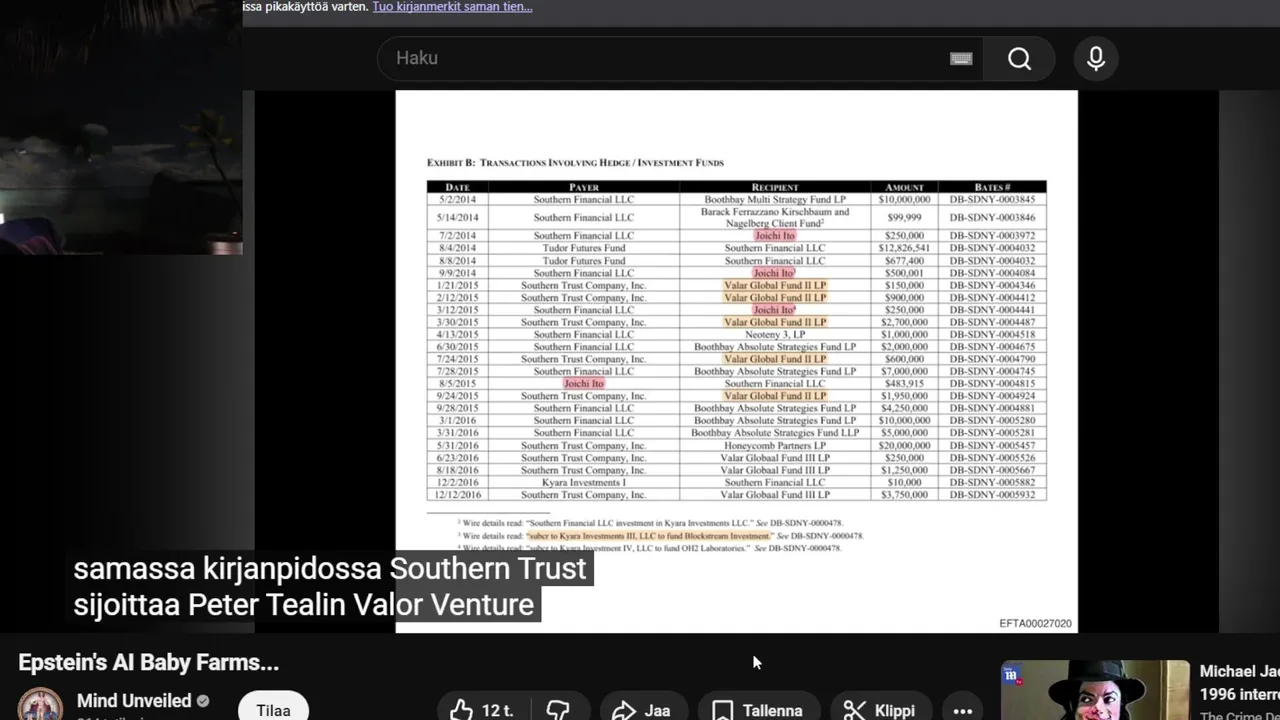This screenshot has height=720, width=1280.
Task: Click 'Boothbay Multi Strategy Fund LP' cell
Action: click(x=775, y=199)
